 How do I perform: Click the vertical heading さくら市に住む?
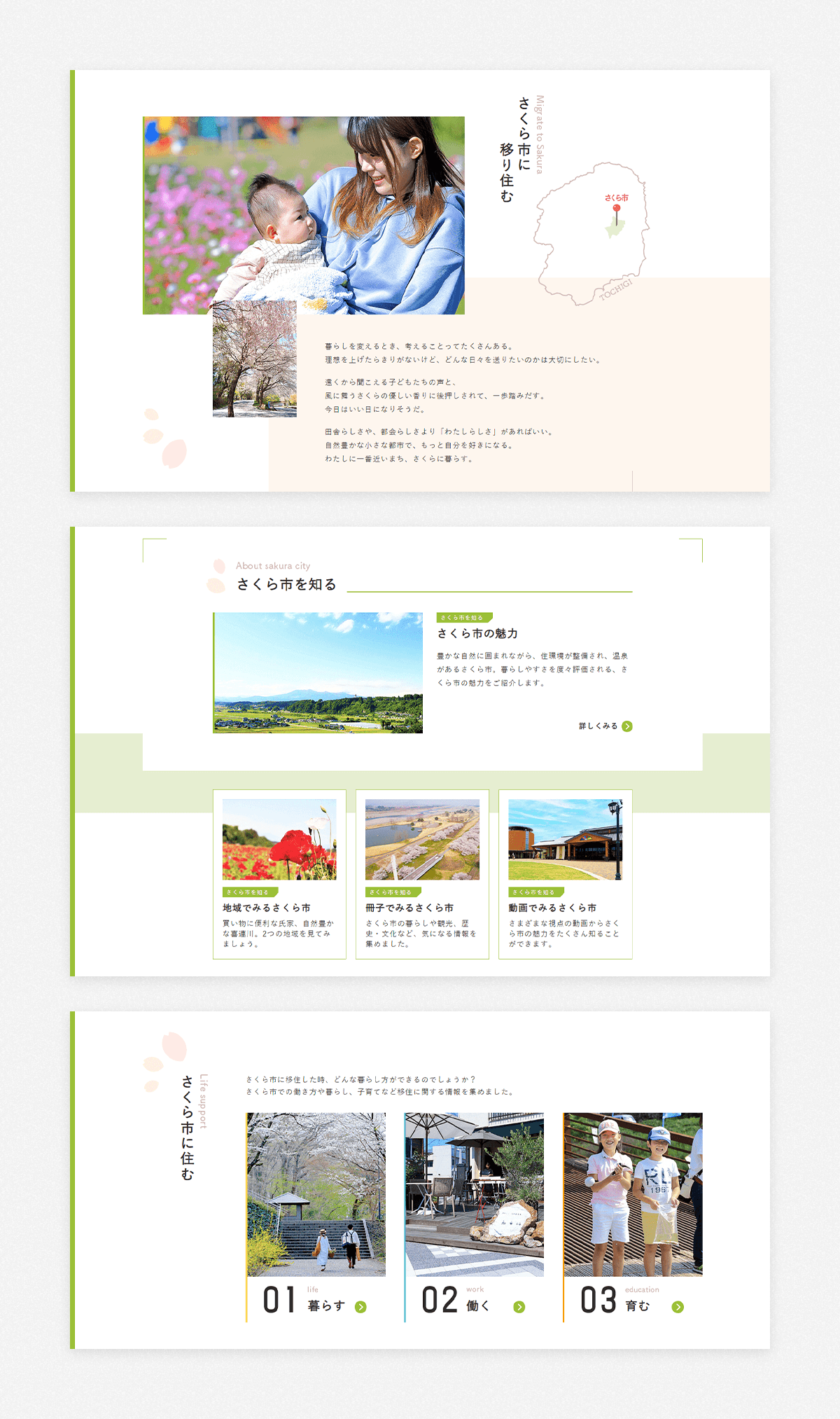pyautogui.click(x=187, y=1127)
